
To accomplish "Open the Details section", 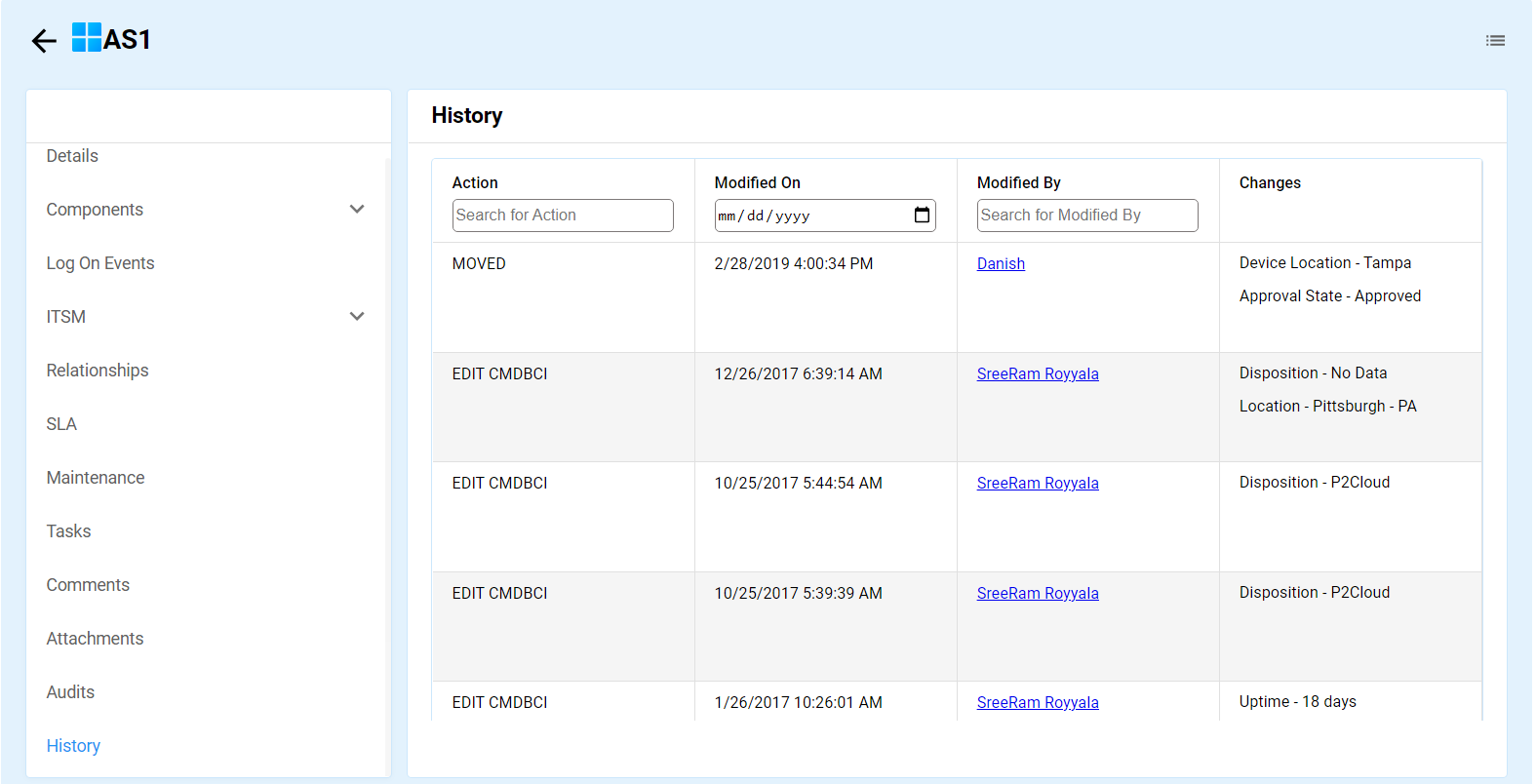I will [x=72, y=156].
